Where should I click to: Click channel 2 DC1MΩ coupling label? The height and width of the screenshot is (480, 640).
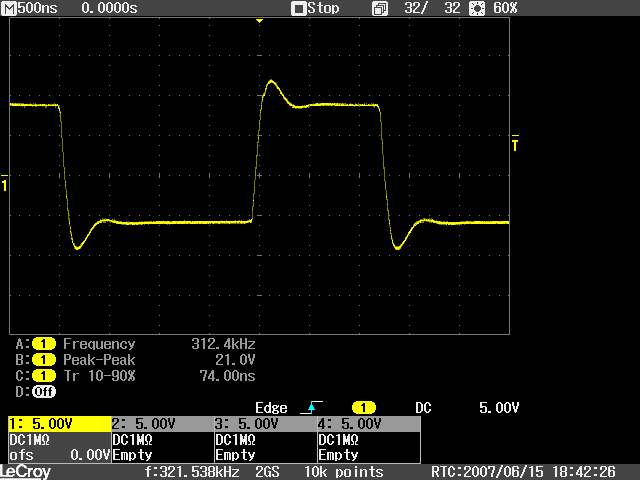(x=132, y=440)
